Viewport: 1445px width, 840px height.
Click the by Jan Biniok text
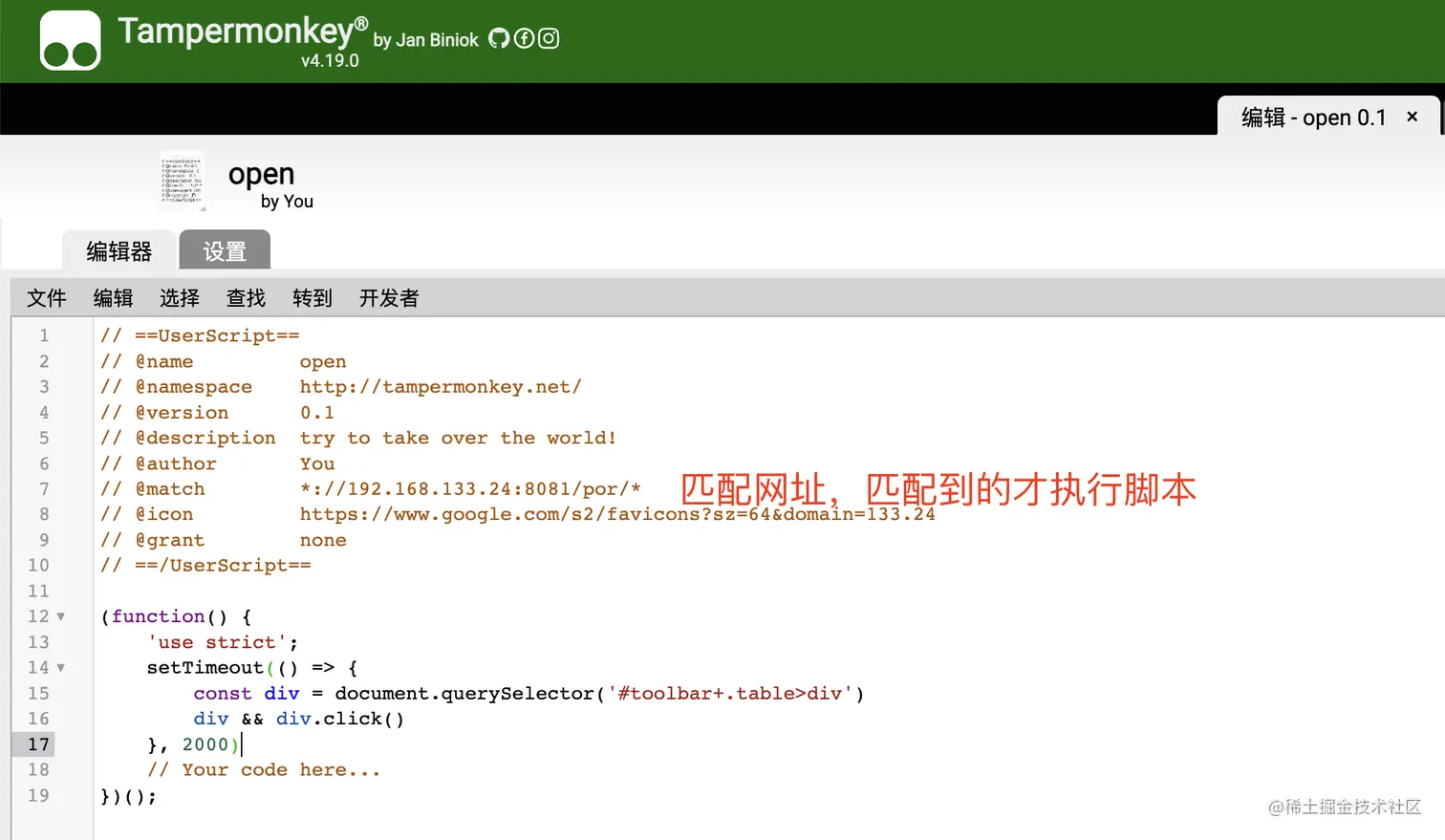425,40
